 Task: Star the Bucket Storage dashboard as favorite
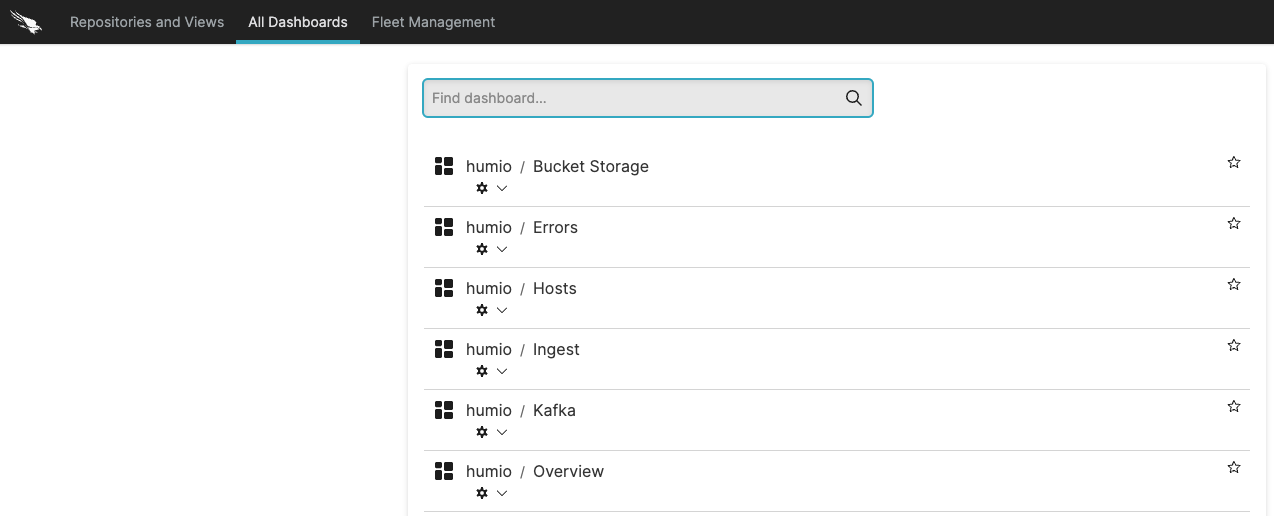click(1234, 162)
